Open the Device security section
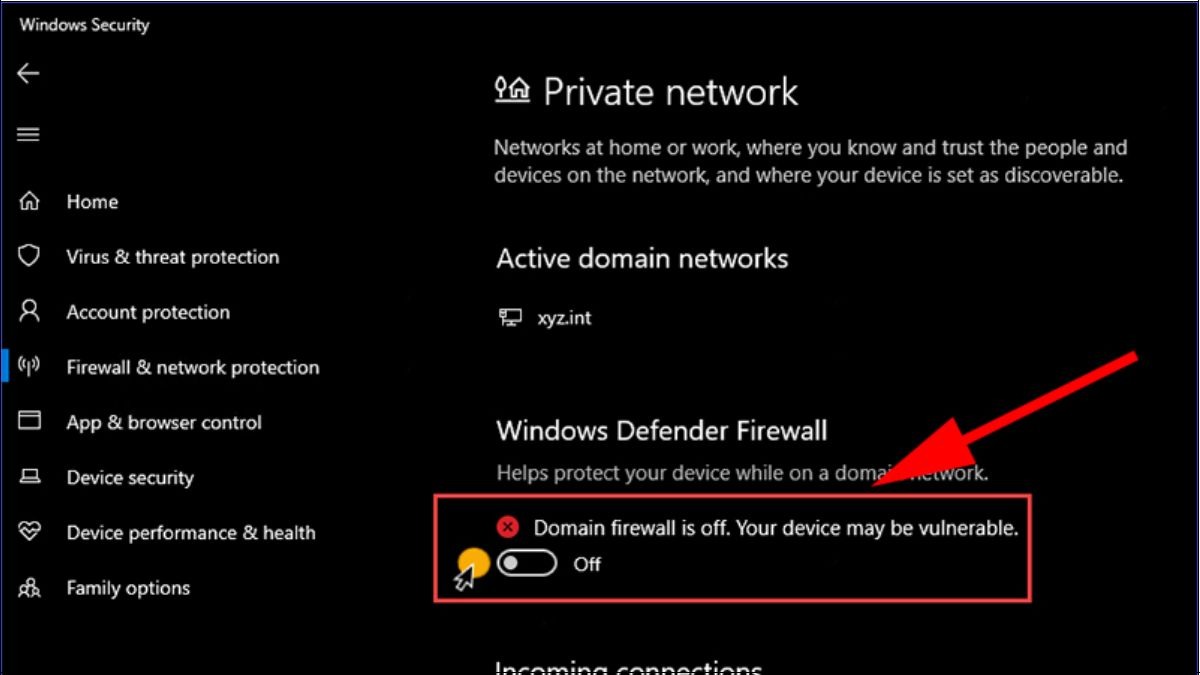Screen dimensions: 1200x675 click(x=130, y=478)
